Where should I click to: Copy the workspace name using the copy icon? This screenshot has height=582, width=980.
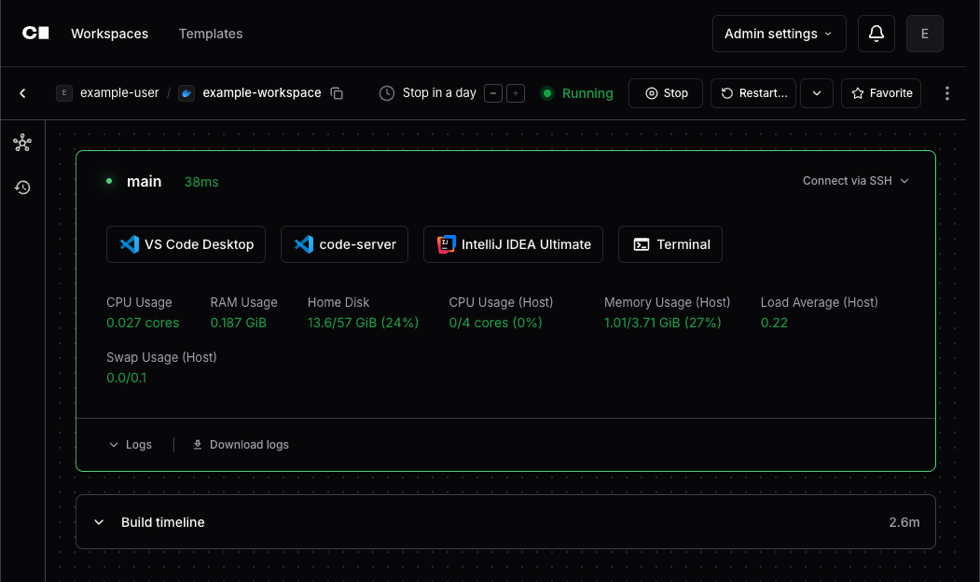(x=336, y=92)
